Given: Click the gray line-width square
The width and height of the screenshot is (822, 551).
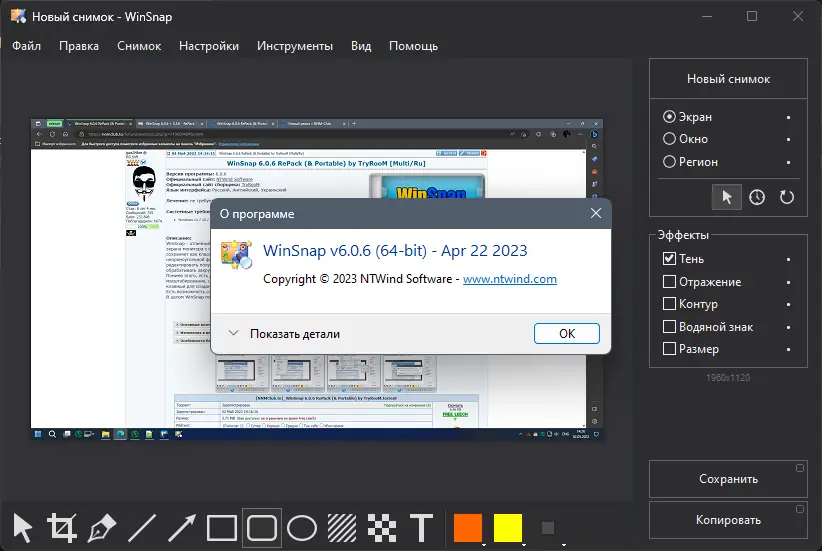Looking at the screenshot, I should coord(548,527).
